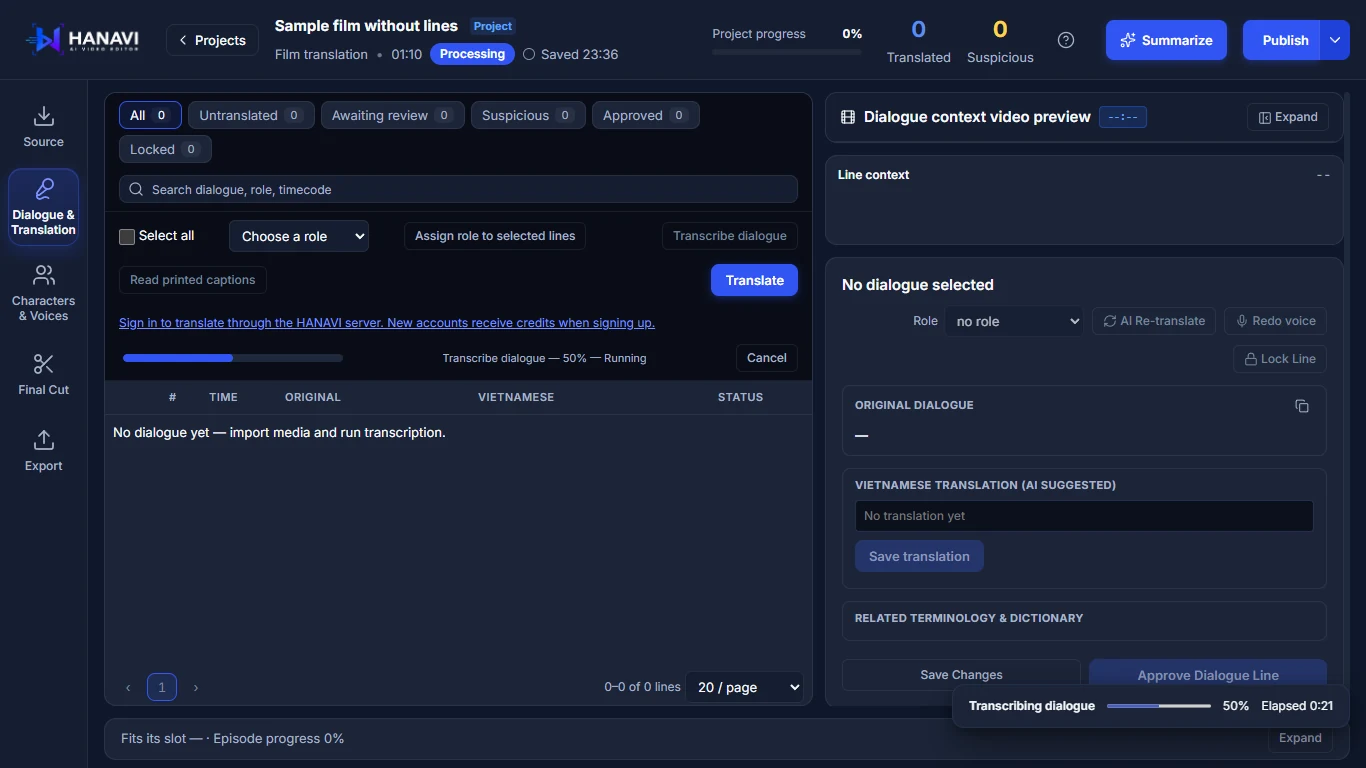Copy original dialogue with copy icon
Screen dimensions: 1366x768
click(1302, 406)
